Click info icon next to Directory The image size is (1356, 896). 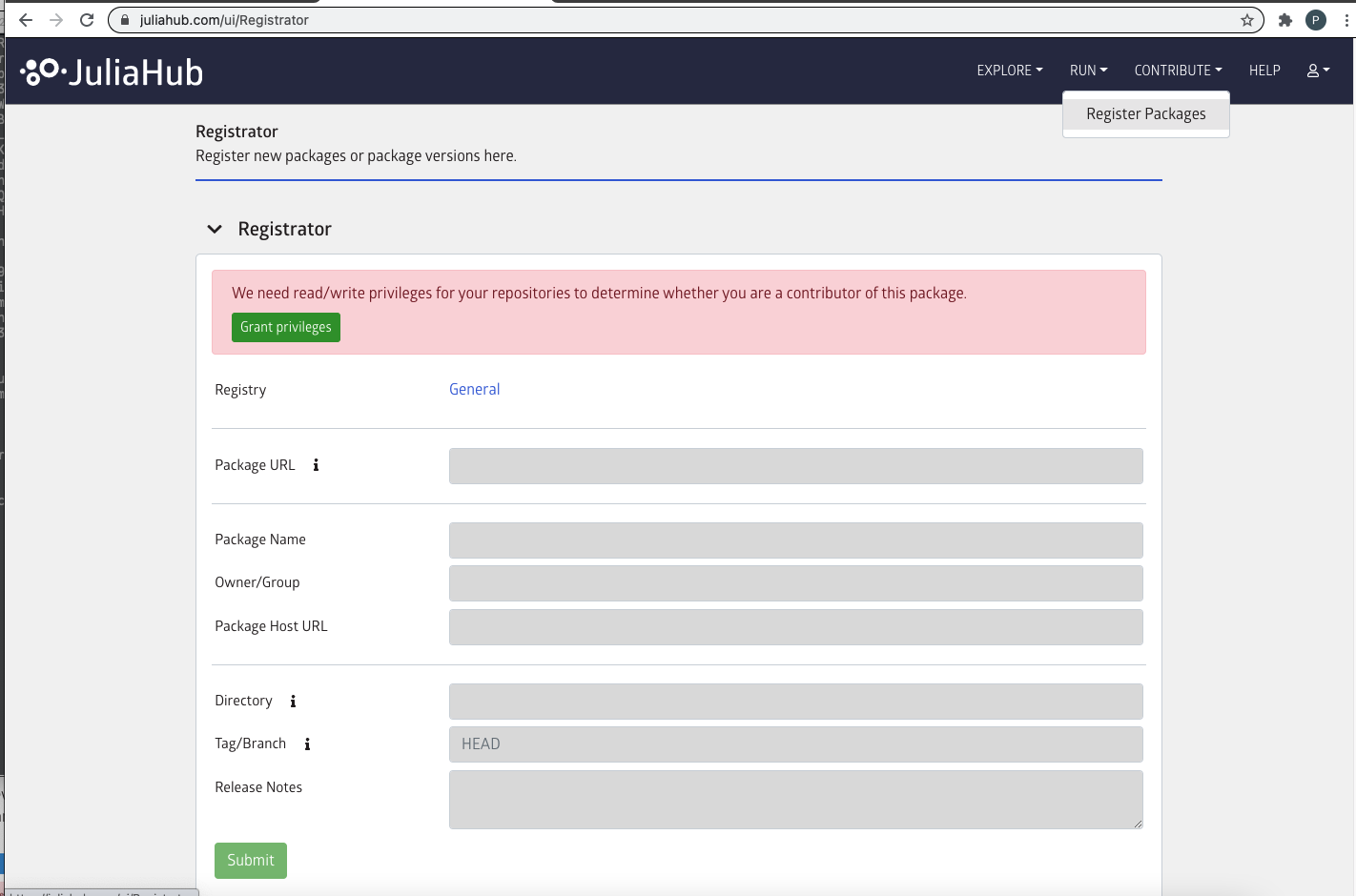[x=293, y=702]
